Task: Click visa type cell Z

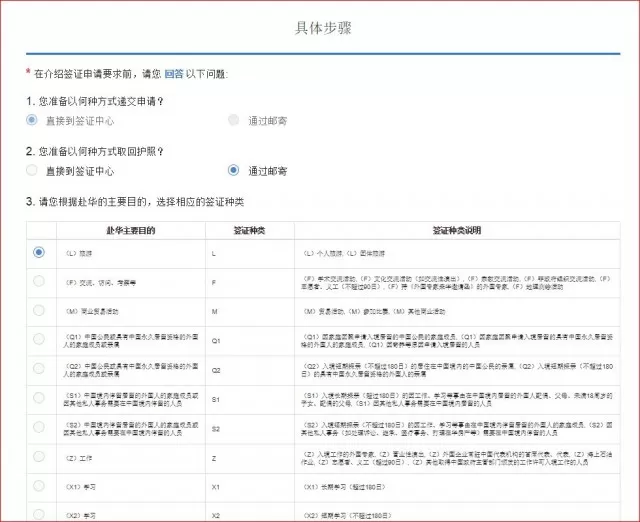Action: [x=250, y=458]
